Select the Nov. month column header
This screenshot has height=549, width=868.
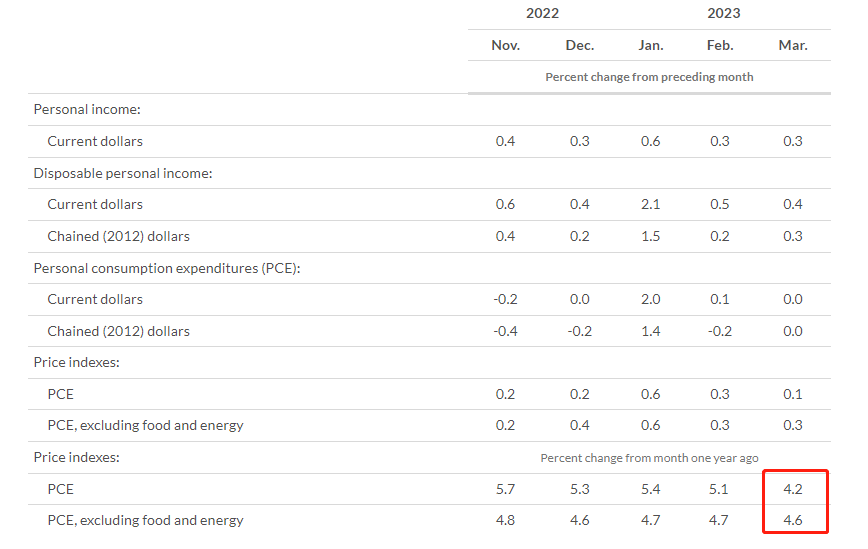(x=505, y=45)
